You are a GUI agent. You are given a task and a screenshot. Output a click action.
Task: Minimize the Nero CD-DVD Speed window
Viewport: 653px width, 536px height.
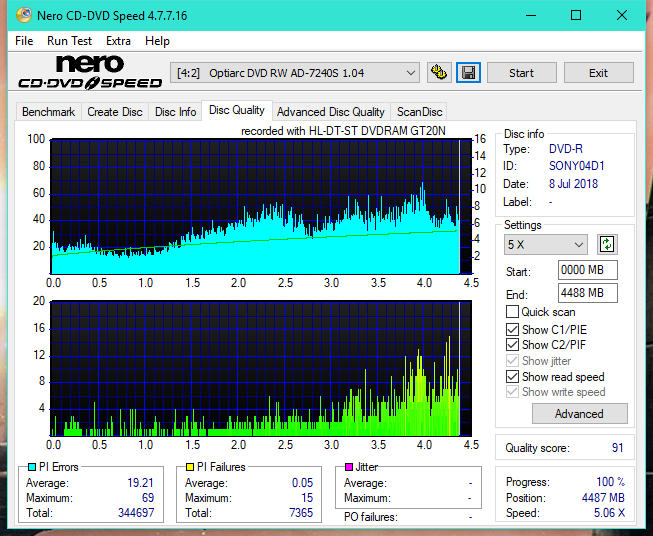[x=531, y=15]
